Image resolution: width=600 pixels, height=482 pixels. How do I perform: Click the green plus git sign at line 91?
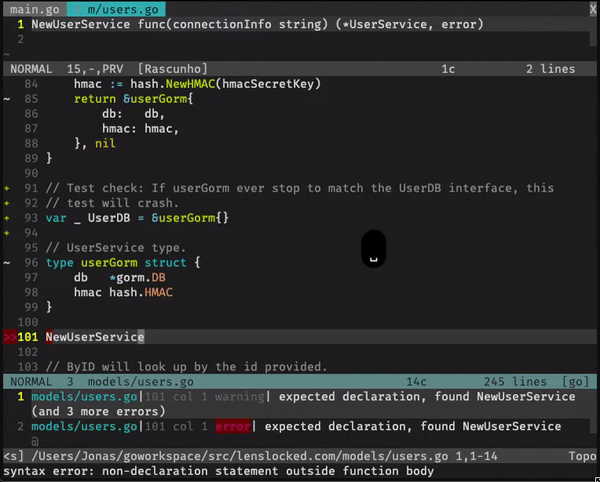(x=7, y=188)
